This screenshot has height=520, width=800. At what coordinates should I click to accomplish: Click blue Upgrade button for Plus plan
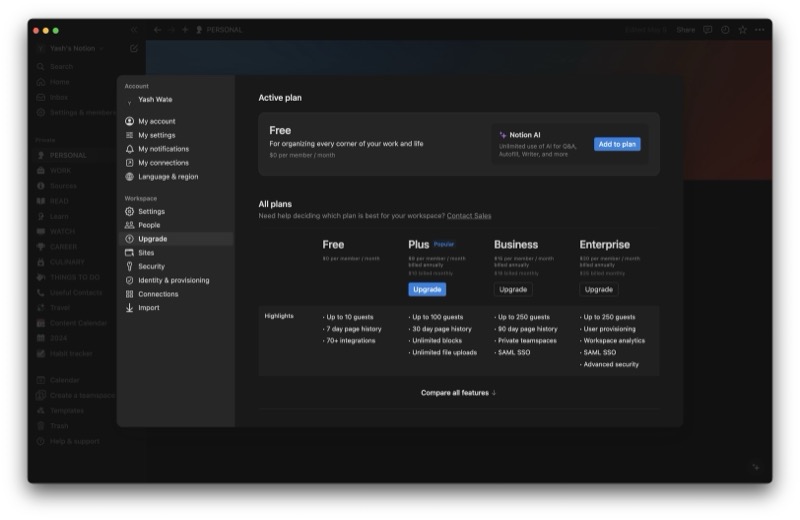pyautogui.click(x=427, y=289)
